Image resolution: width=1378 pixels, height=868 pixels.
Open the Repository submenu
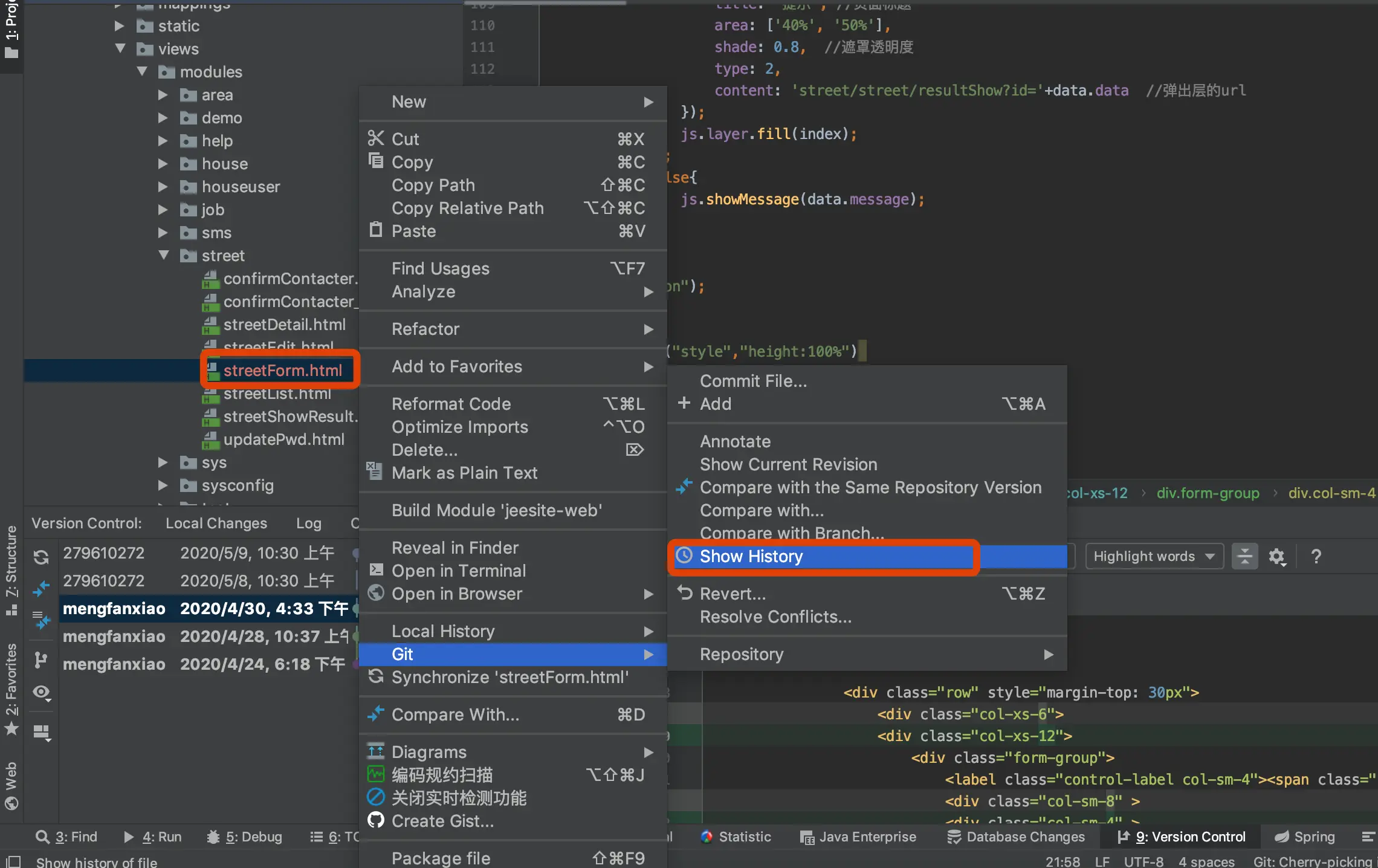tap(742, 654)
